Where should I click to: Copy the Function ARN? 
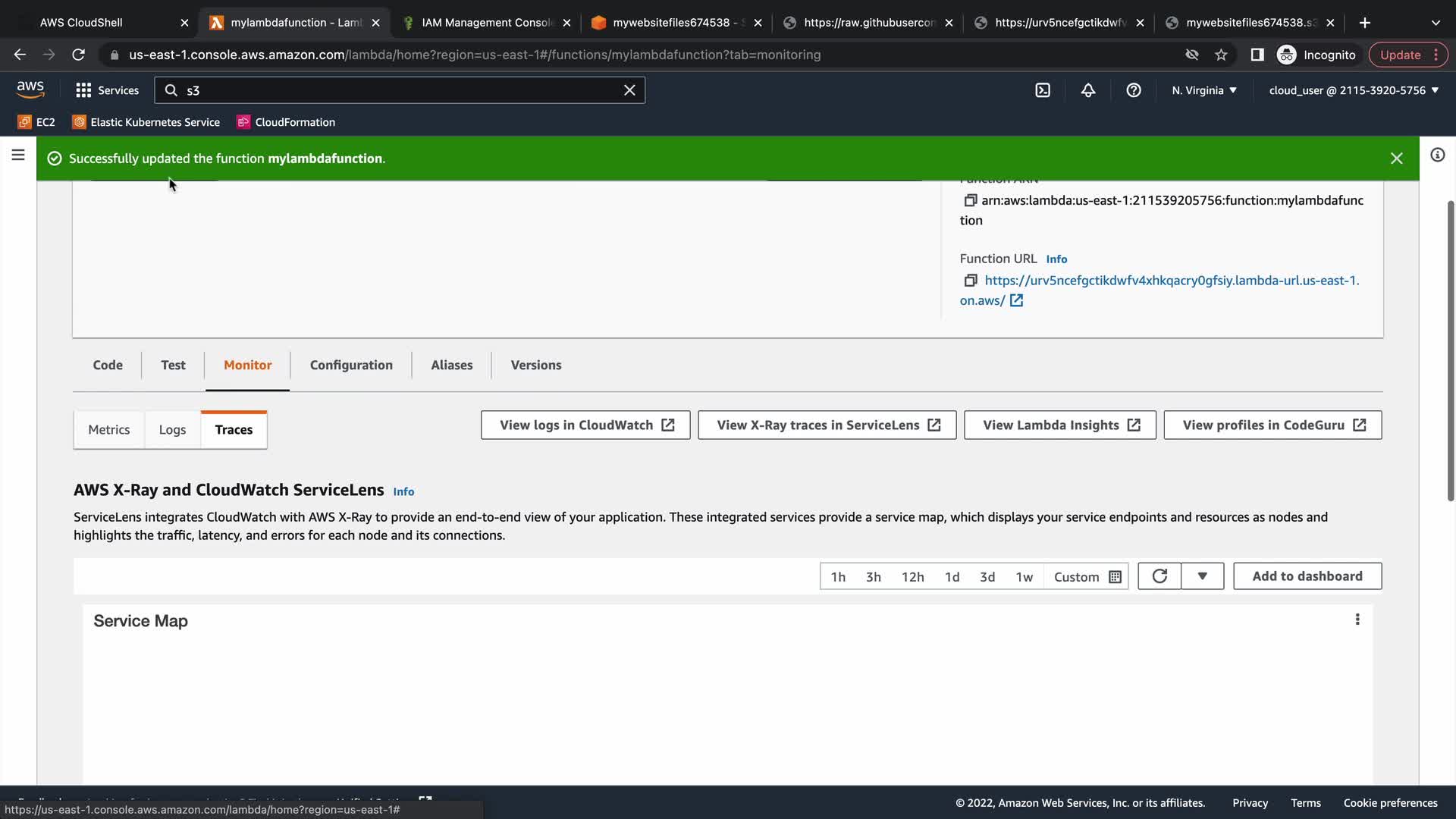[x=970, y=200]
